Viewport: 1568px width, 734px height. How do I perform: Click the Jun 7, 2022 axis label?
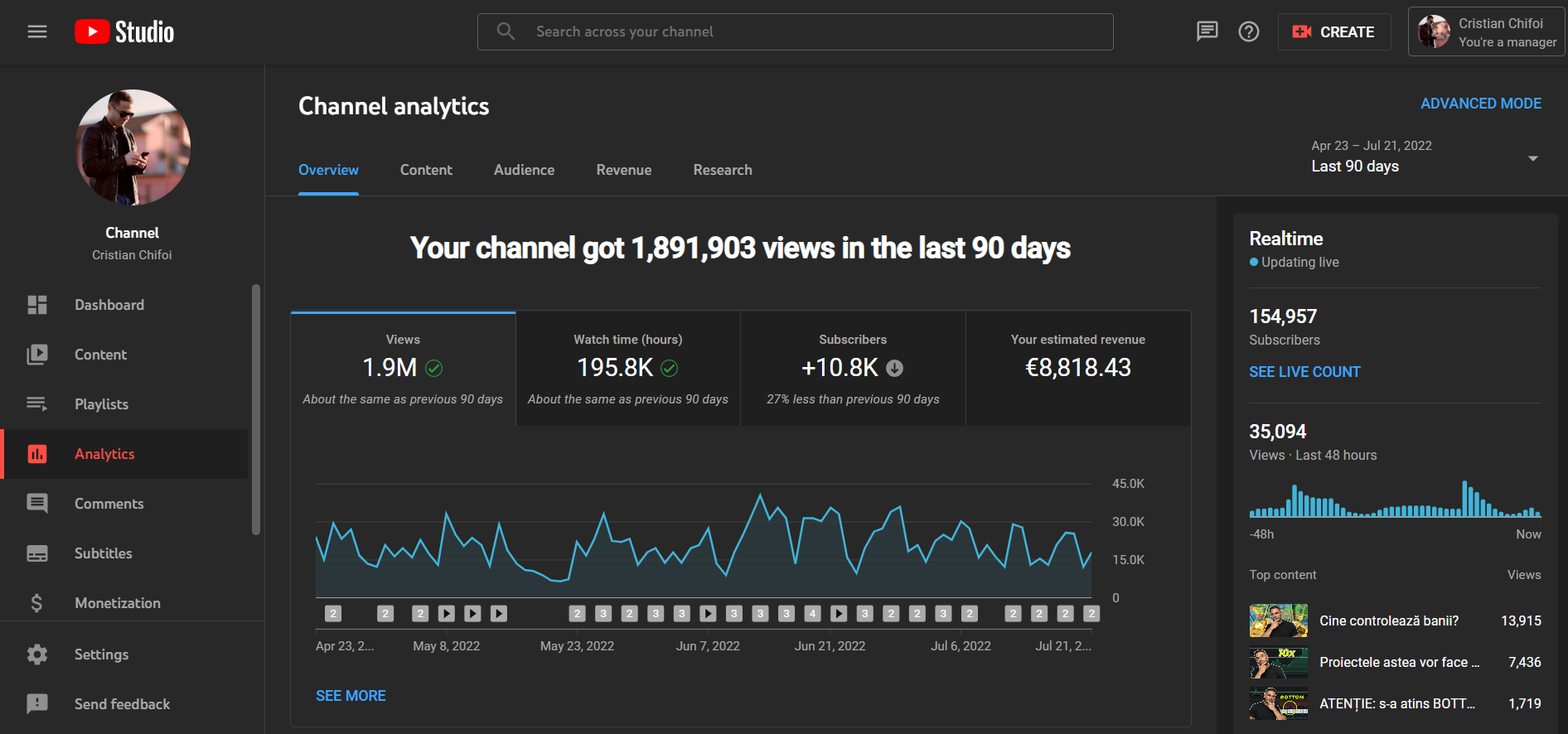(x=708, y=646)
